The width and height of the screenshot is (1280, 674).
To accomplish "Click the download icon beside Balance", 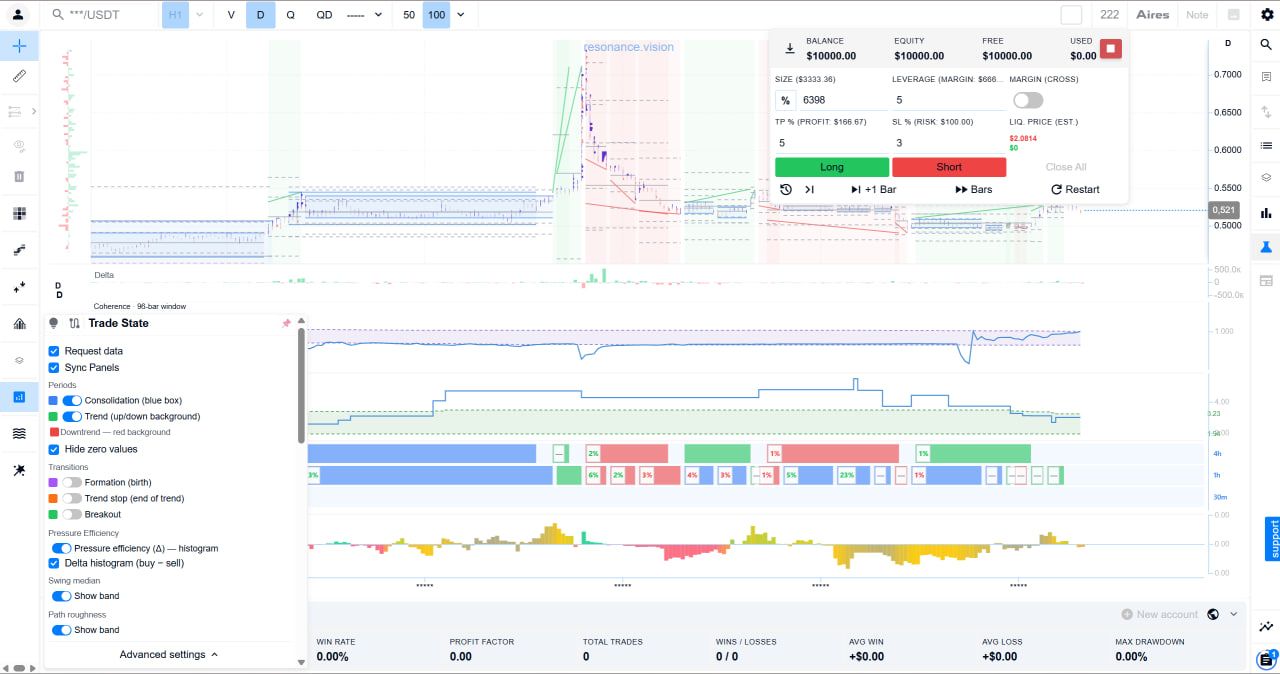I will 790,49.
